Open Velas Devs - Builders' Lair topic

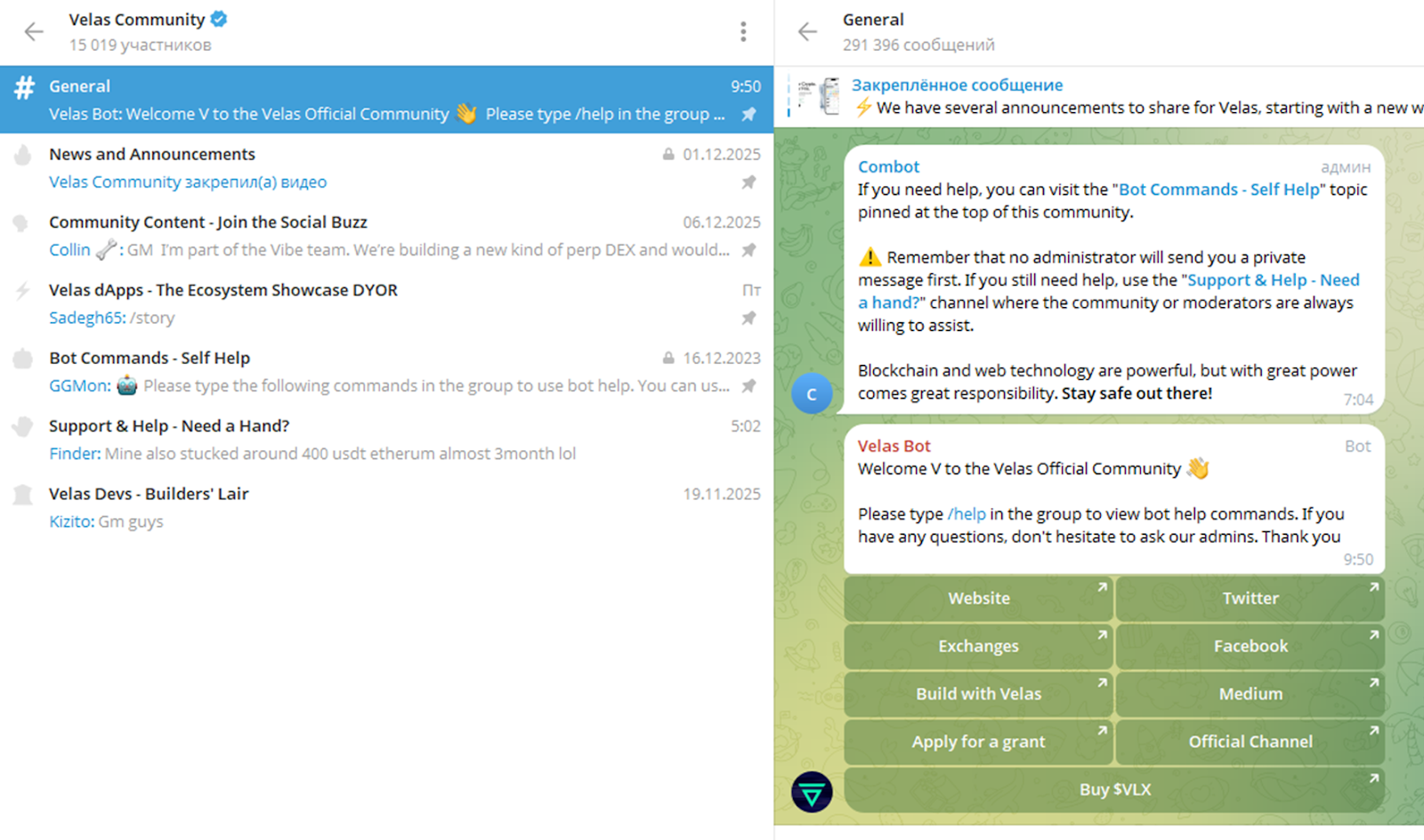pyautogui.click(x=387, y=506)
